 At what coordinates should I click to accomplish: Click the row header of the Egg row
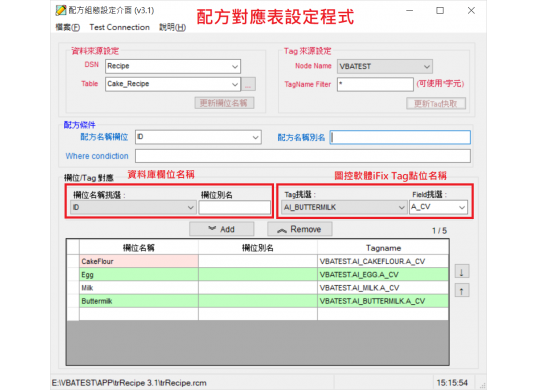pos(73,275)
